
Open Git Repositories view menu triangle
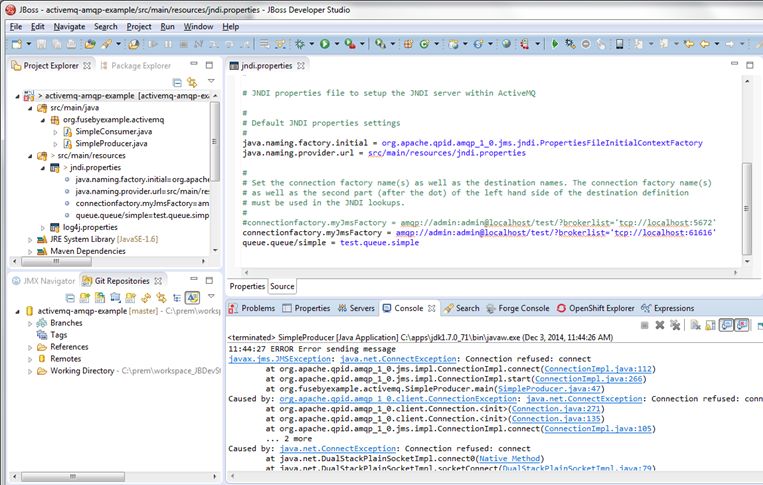click(x=211, y=296)
